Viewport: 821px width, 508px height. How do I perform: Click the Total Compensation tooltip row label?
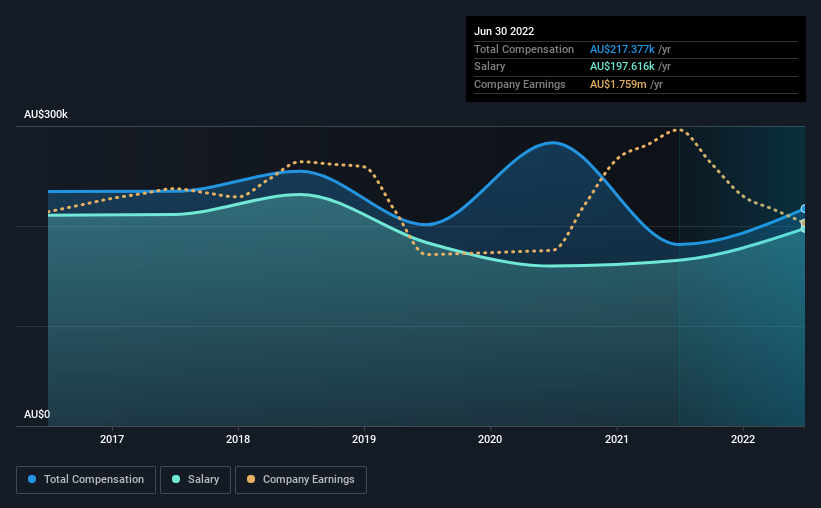(x=524, y=49)
